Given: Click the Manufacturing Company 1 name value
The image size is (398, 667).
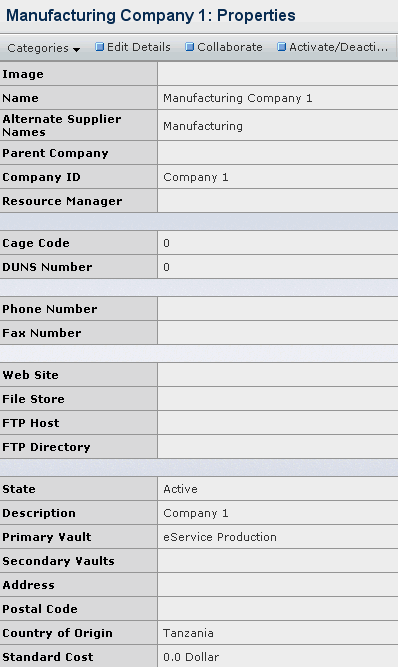Looking at the screenshot, I should 238,98.
